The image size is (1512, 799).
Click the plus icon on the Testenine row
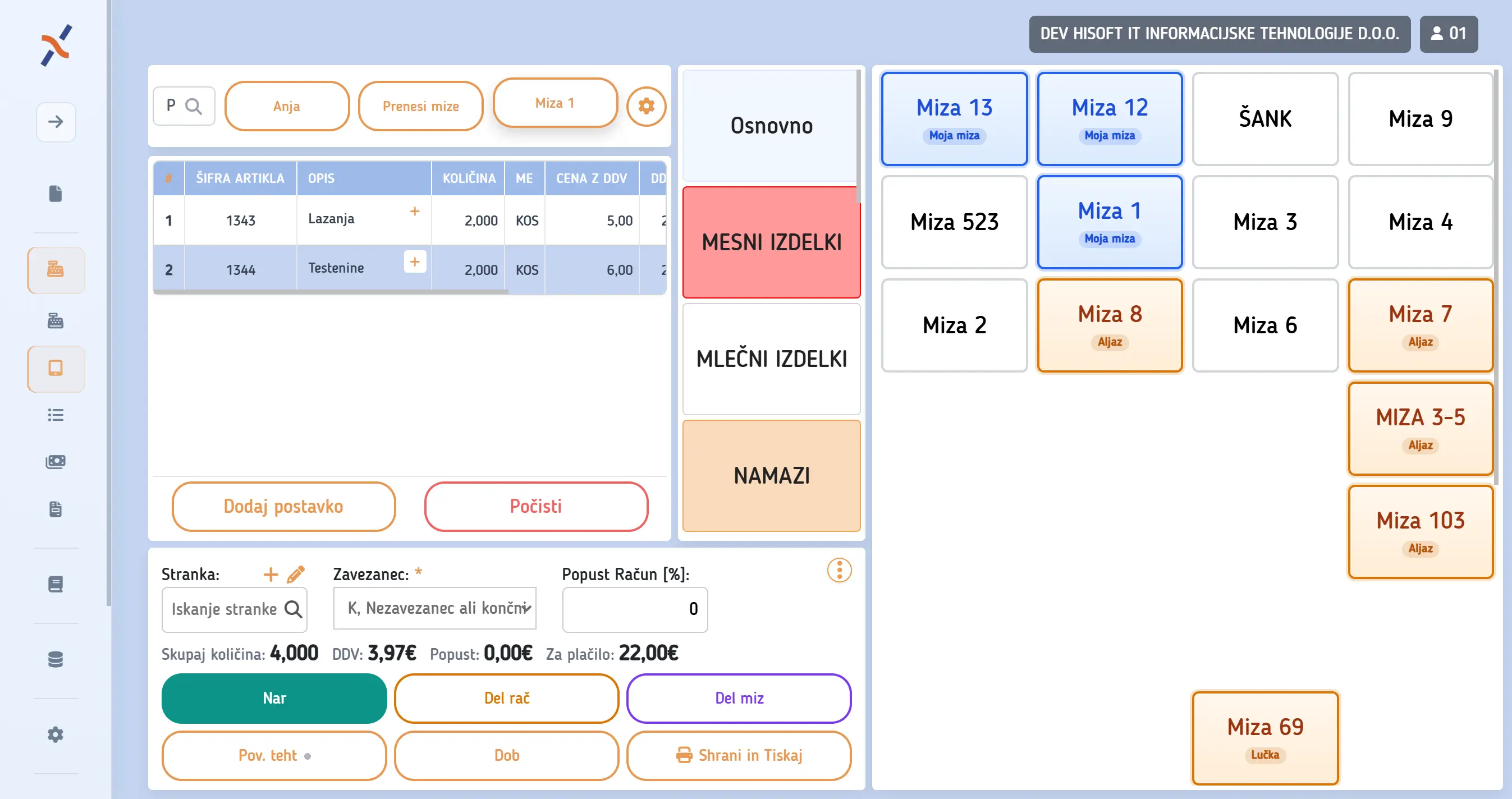tap(414, 261)
